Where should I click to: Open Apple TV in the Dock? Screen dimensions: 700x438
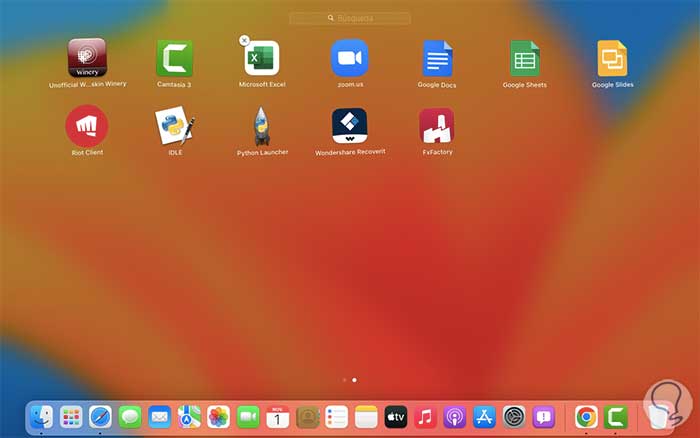click(x=396, y=417)
